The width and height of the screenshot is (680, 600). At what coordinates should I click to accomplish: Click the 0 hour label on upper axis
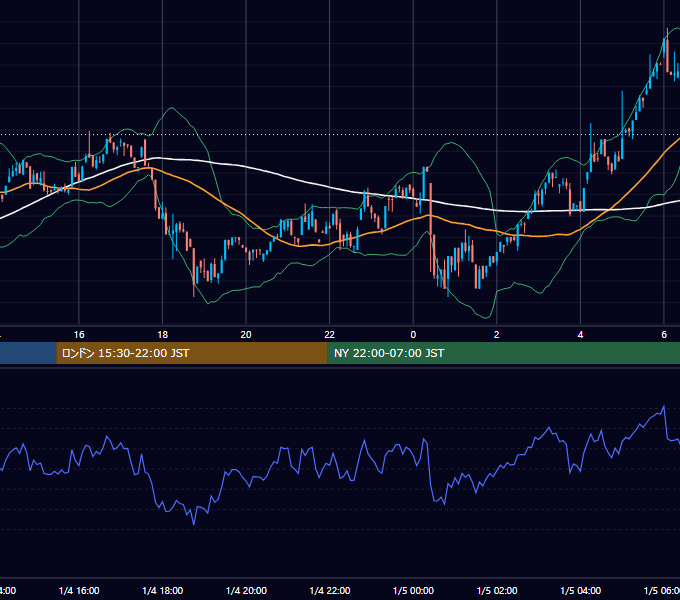pyautogui.click(x=413, y=335)
